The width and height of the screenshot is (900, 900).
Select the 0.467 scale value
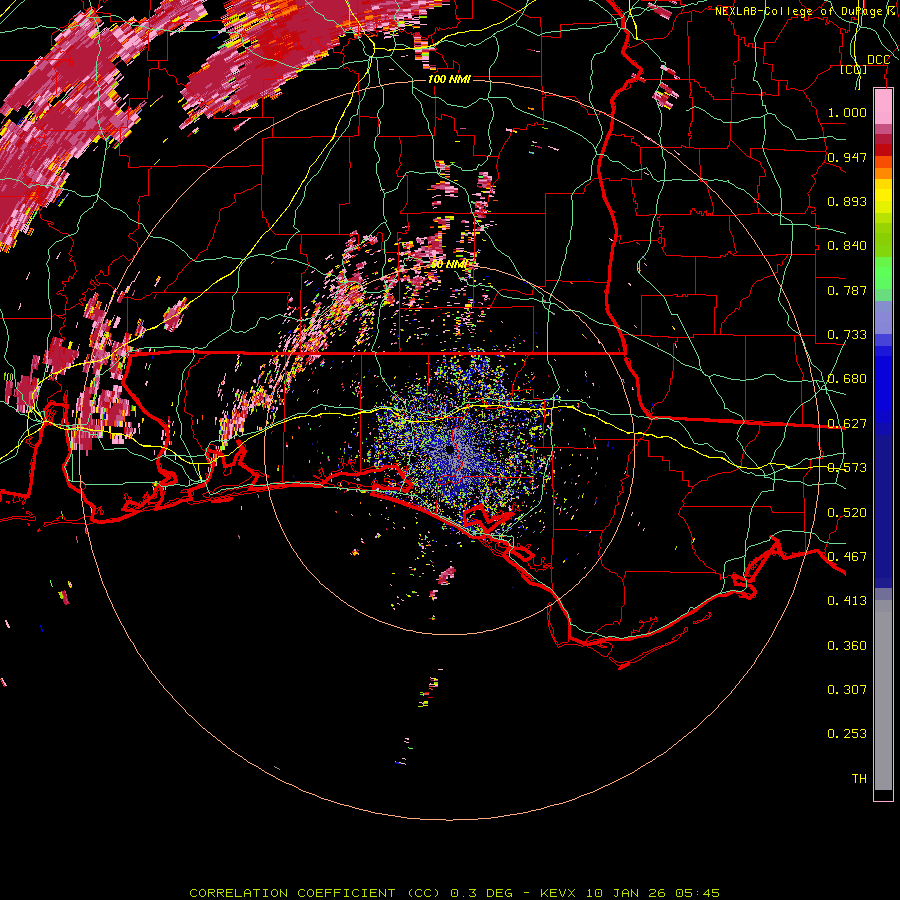(x=847, y=557)
